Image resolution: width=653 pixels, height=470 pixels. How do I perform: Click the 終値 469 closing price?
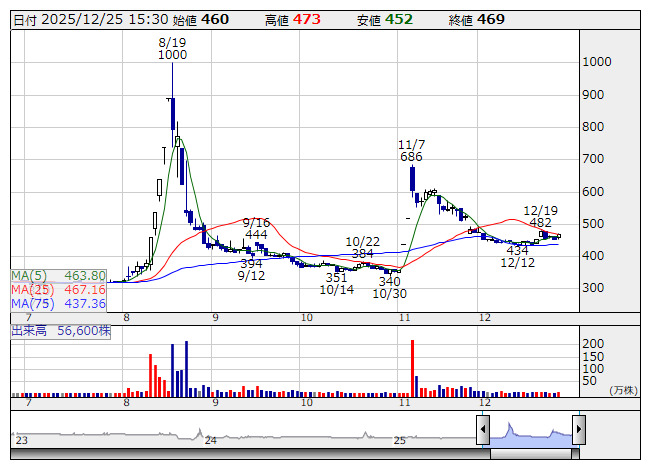[470, 19]
